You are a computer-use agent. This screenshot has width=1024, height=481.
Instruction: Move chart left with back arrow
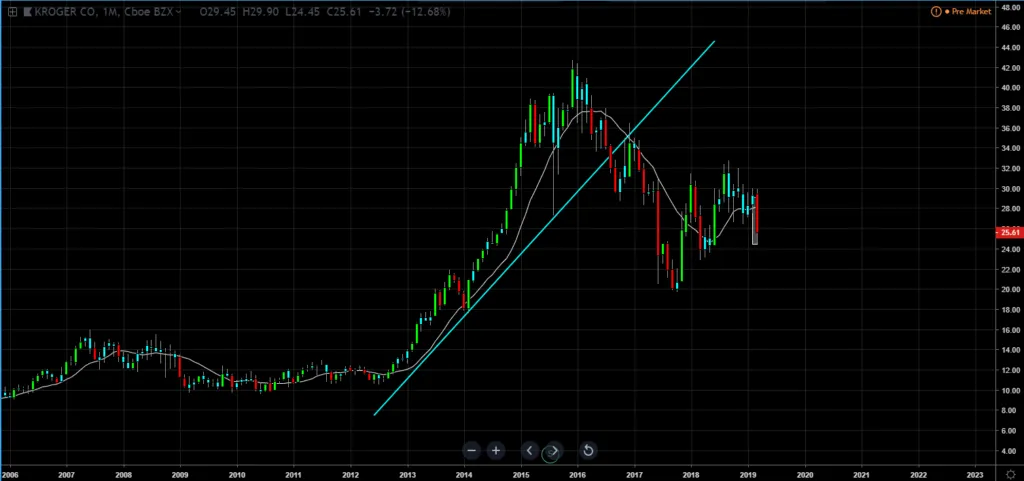530,450
